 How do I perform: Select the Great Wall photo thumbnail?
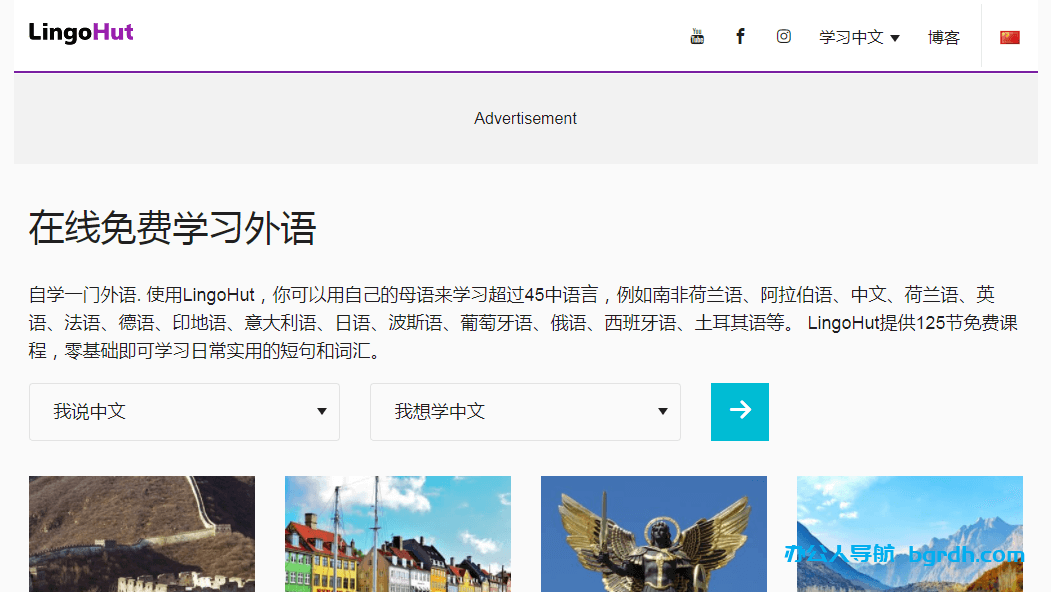(142, 533)
